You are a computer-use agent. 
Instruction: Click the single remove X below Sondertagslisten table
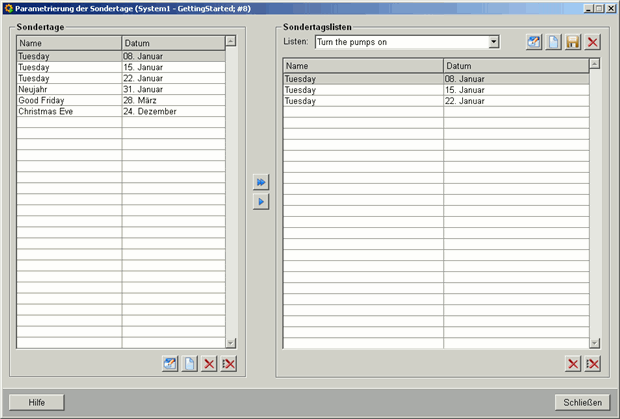pyautogui.click(x=573, y=364)
